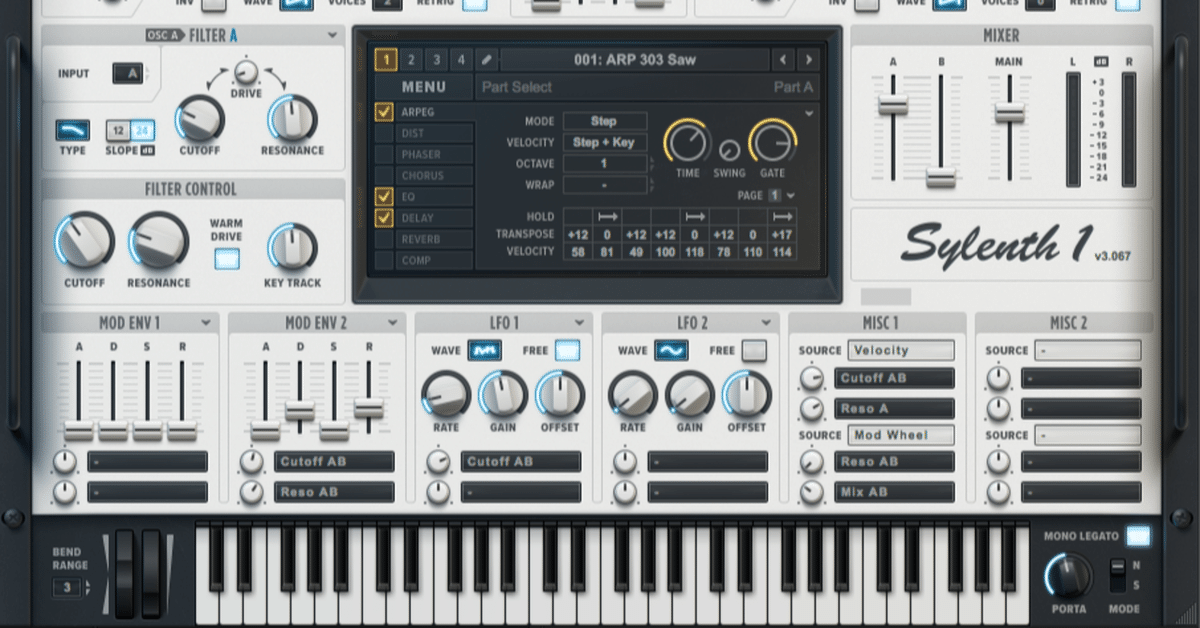1200x628 pixels.
Task: Switch to part tab 3
Action: pos(436,60)
